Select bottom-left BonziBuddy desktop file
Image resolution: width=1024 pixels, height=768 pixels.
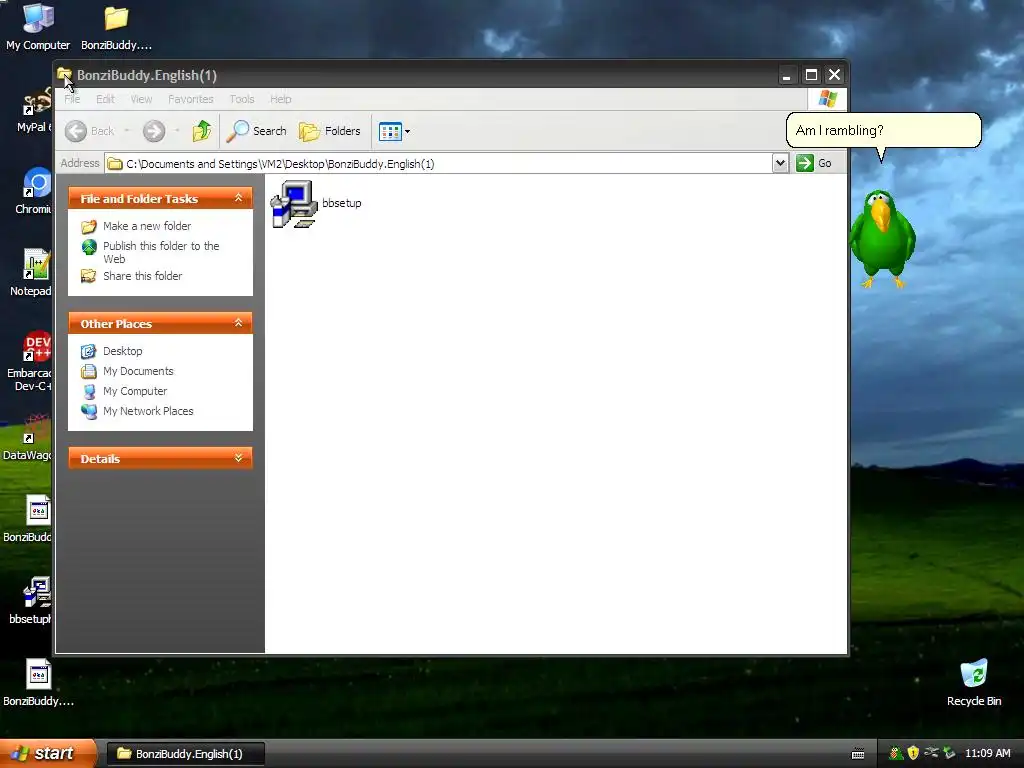38,683
